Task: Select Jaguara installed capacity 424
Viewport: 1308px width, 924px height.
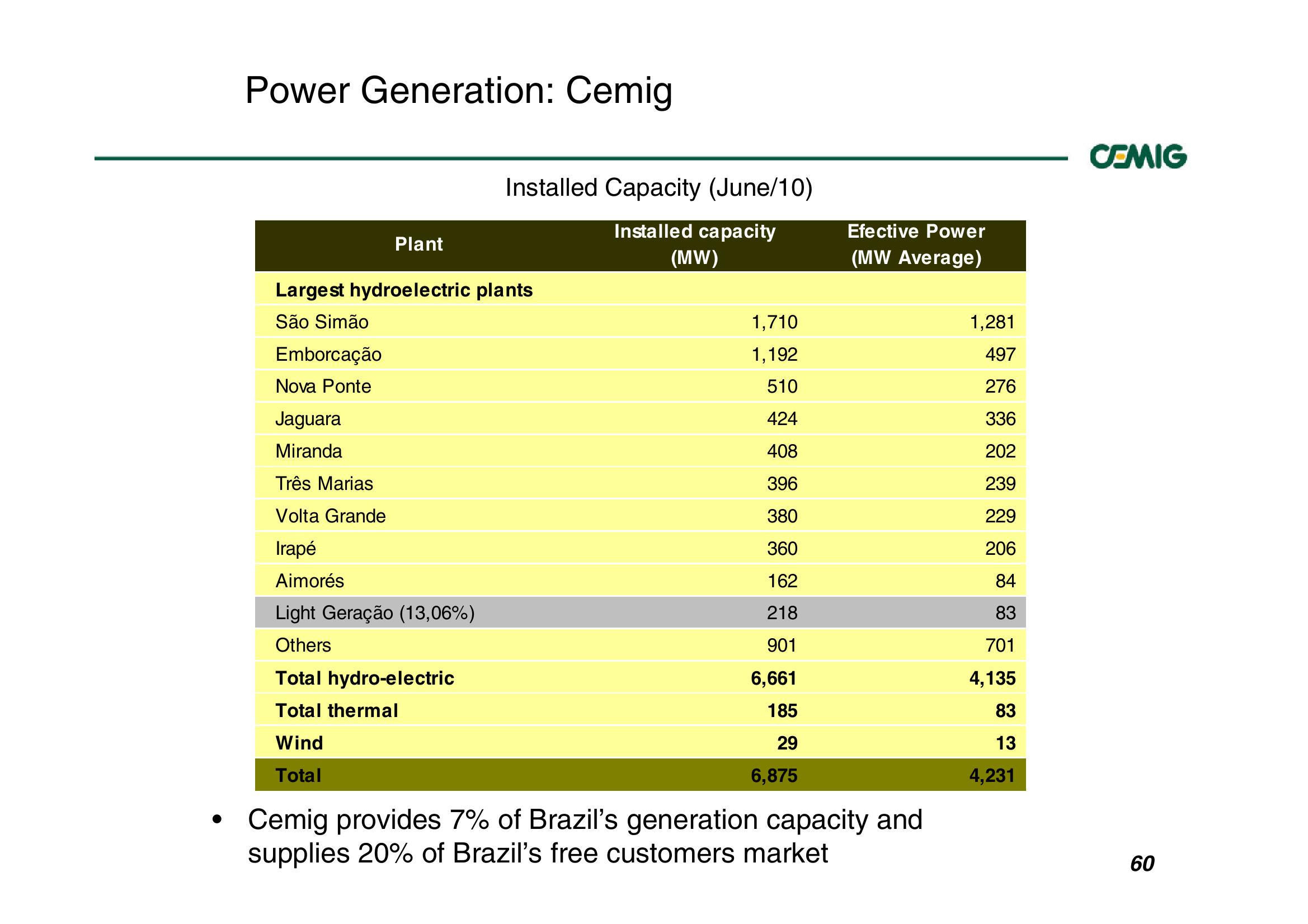Action: 782,419
